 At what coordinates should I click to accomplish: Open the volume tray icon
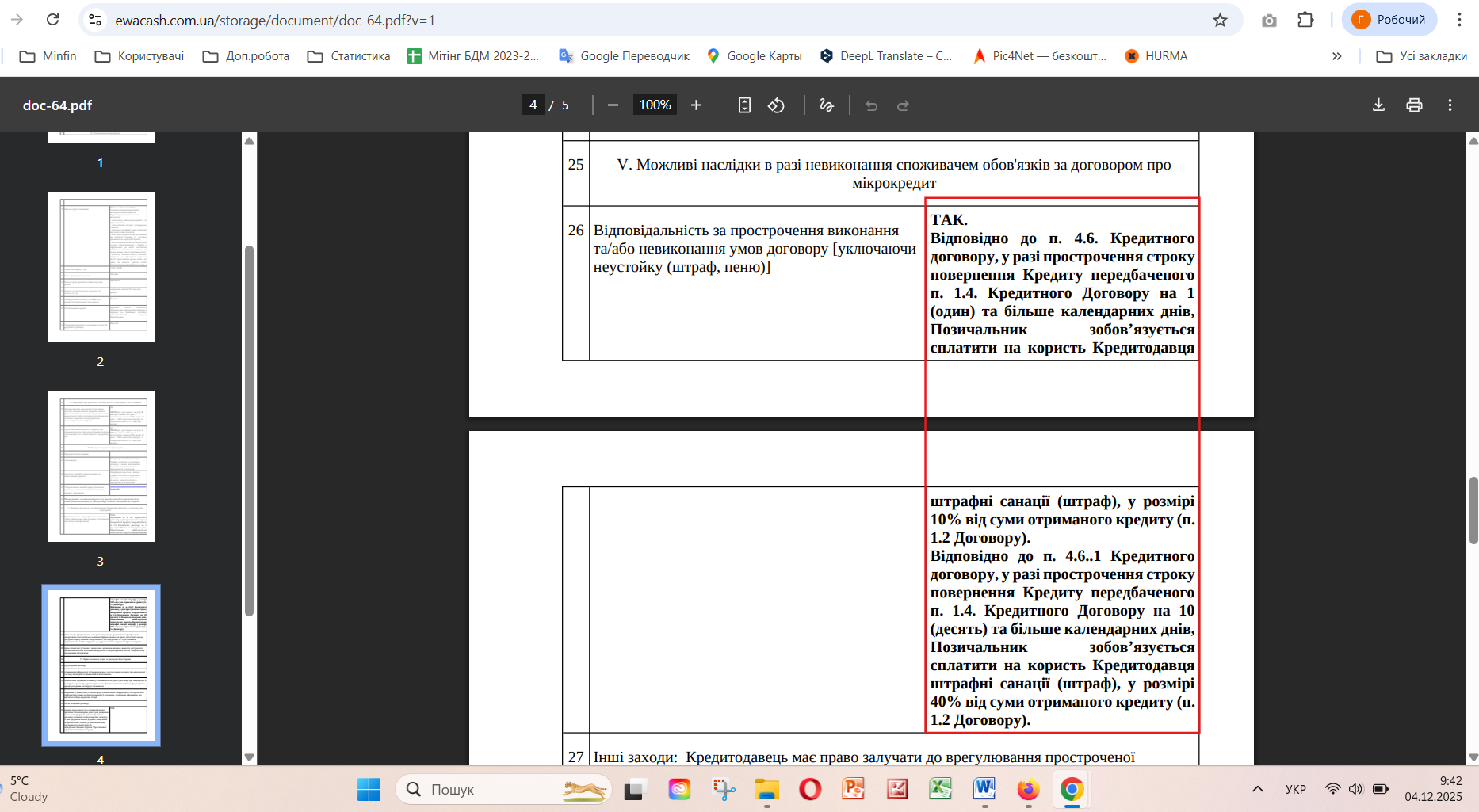click(x=1356, y=789)
